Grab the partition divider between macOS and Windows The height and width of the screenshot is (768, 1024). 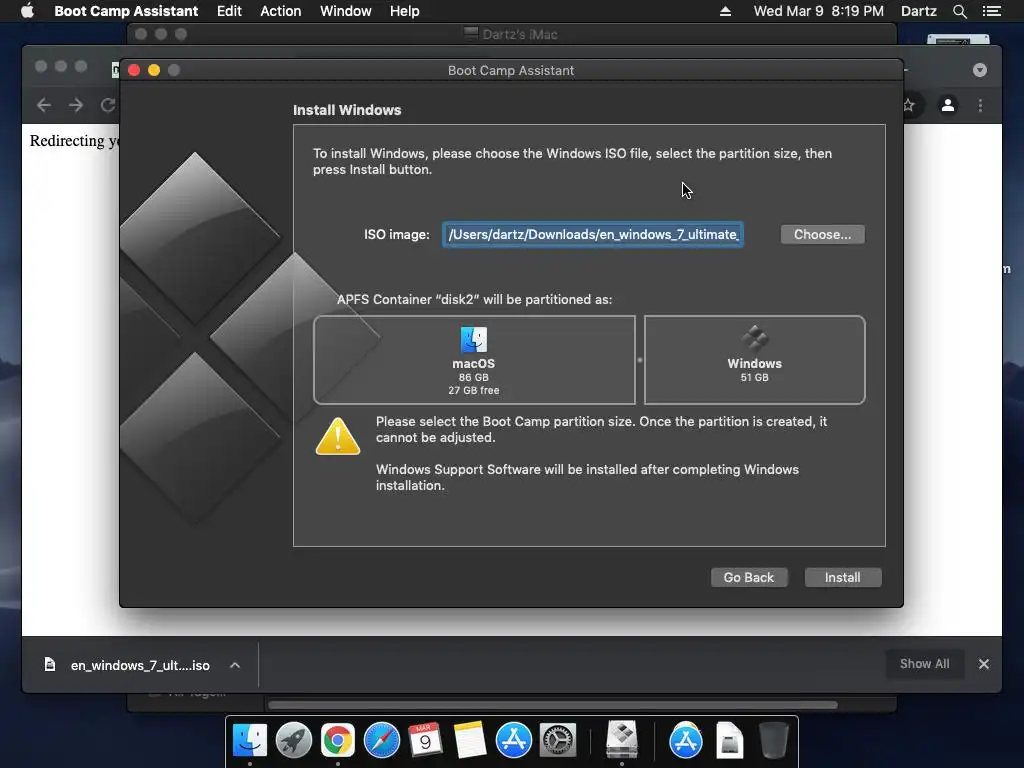[x=639, y=360]
